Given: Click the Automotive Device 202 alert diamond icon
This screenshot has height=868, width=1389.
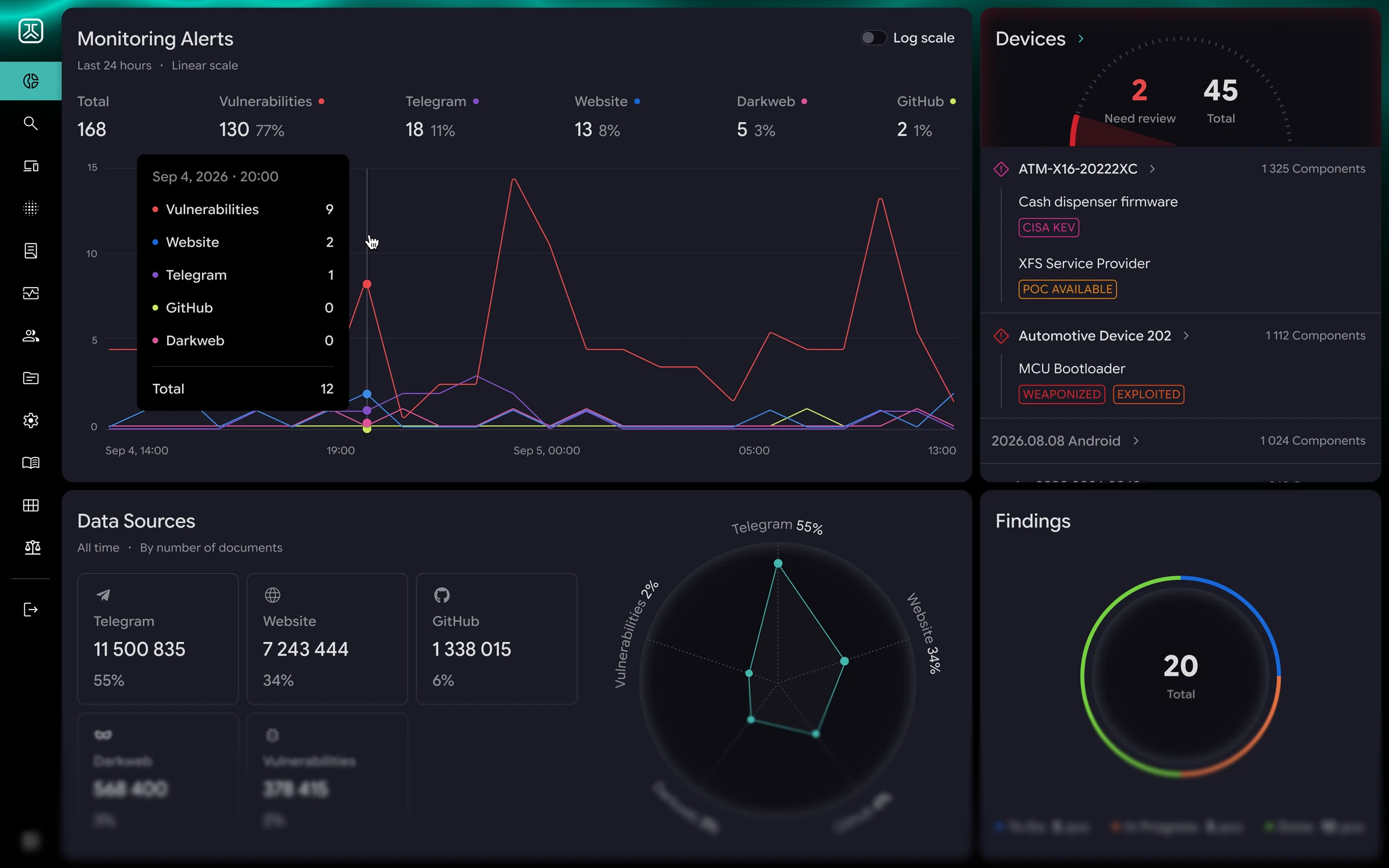Looking at the screenshot, I should coord(1001,336).
